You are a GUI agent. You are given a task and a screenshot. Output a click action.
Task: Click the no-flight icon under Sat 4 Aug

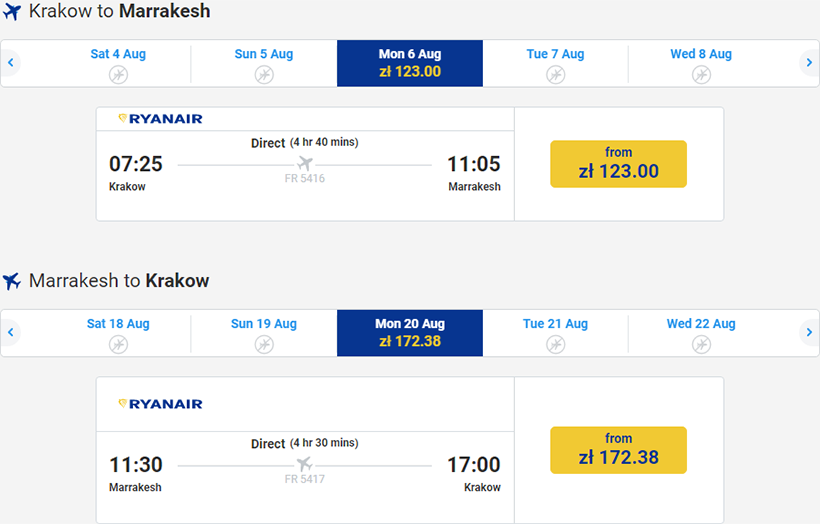click(x=118, y=75)
